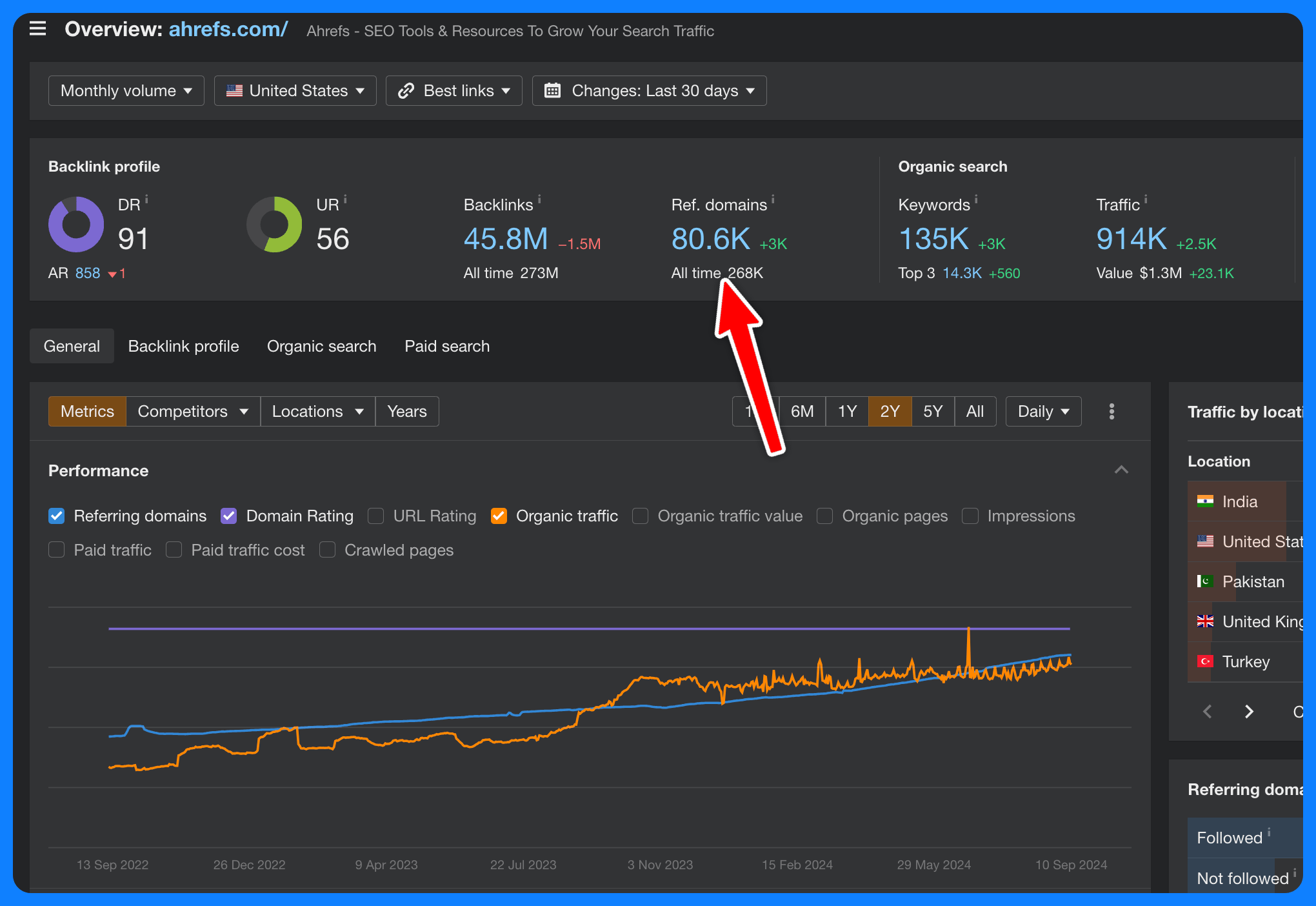Click the 10 Sep 2024 axis label
The height and width of the screenshot is (906, 1316).
coord(1071,865)
